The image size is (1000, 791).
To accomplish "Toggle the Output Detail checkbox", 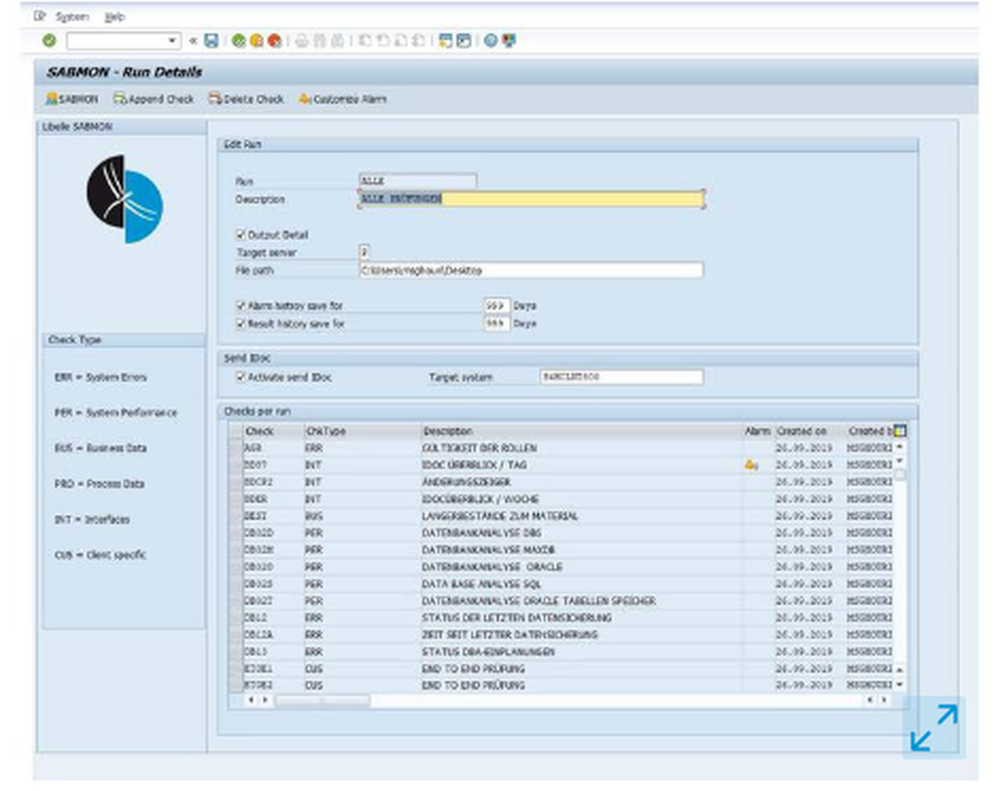I will (240, 235).
